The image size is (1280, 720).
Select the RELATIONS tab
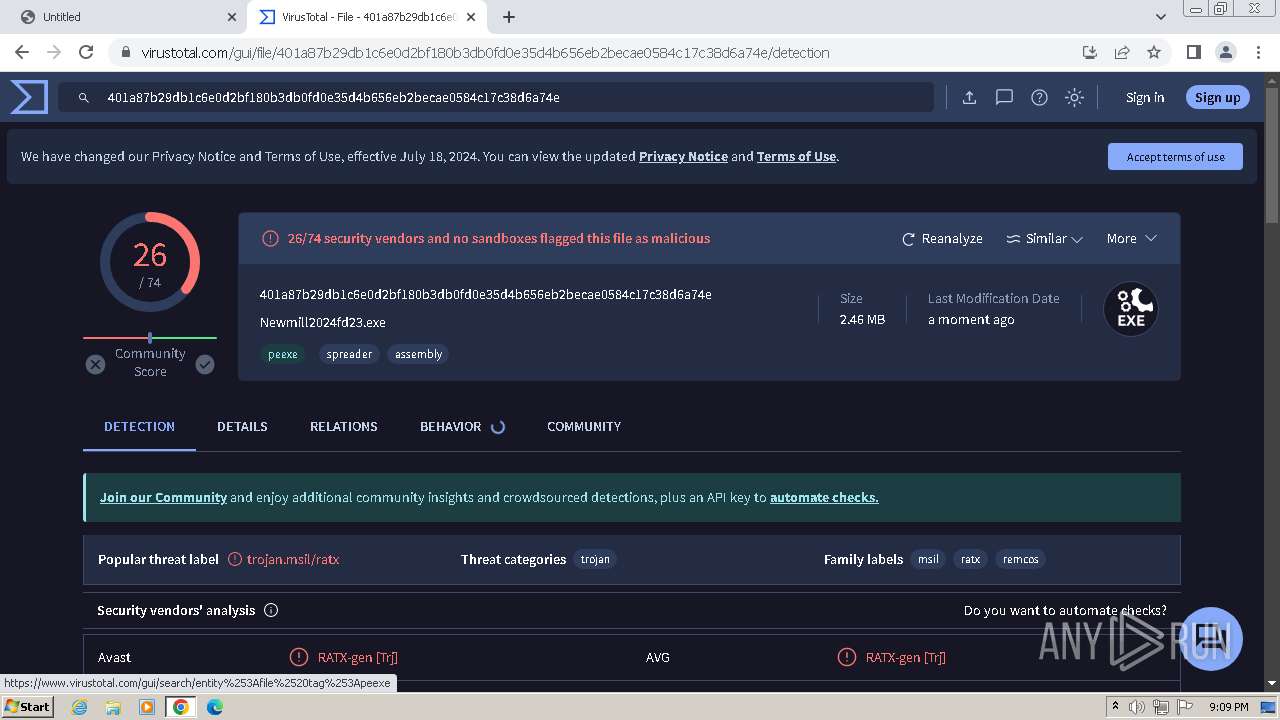click(343, 426)
